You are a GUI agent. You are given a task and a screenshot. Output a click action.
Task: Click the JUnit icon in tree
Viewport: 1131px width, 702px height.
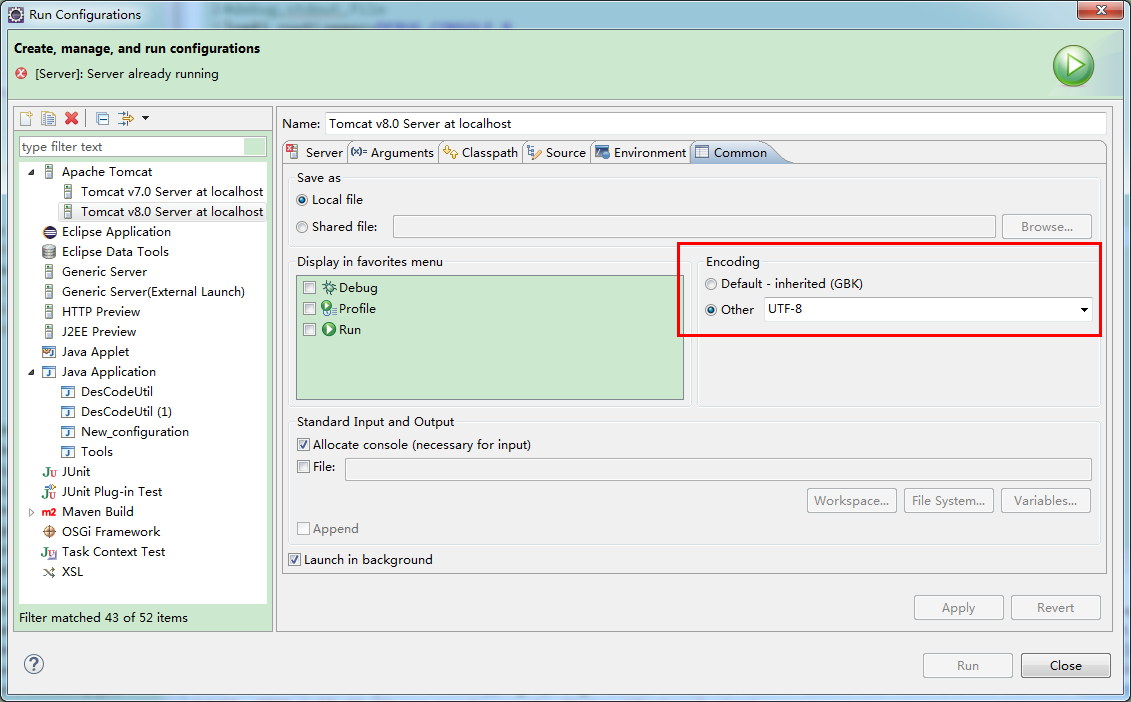[49, 472]
